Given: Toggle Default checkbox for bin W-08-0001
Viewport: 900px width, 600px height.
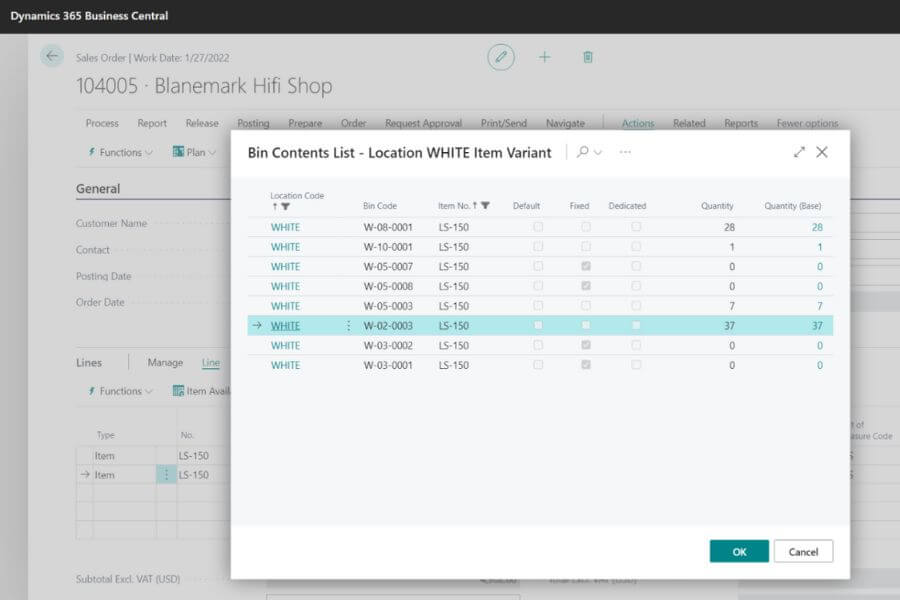Looking at the screenshot, I should coord(538,227).
